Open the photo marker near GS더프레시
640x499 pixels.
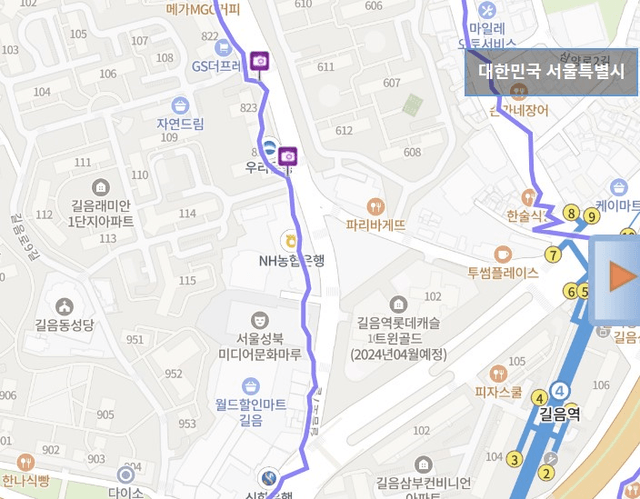click(259, 61)
